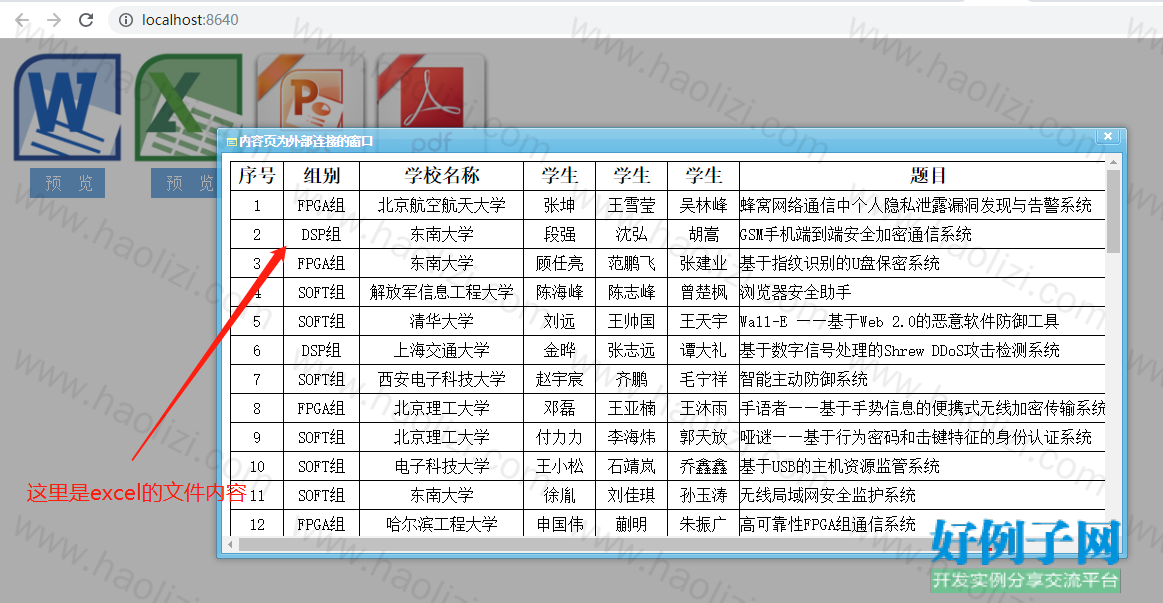Select cell 申国伟
This screenshot has width=1163, height=603.
559,523
